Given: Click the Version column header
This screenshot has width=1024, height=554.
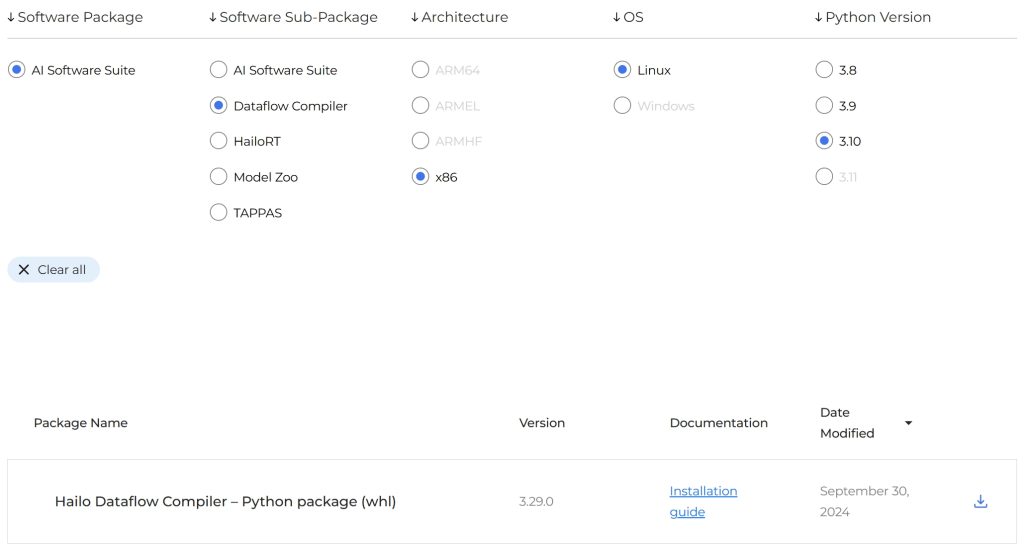Looking at the screenshot, I should click(x=542, y=423).
